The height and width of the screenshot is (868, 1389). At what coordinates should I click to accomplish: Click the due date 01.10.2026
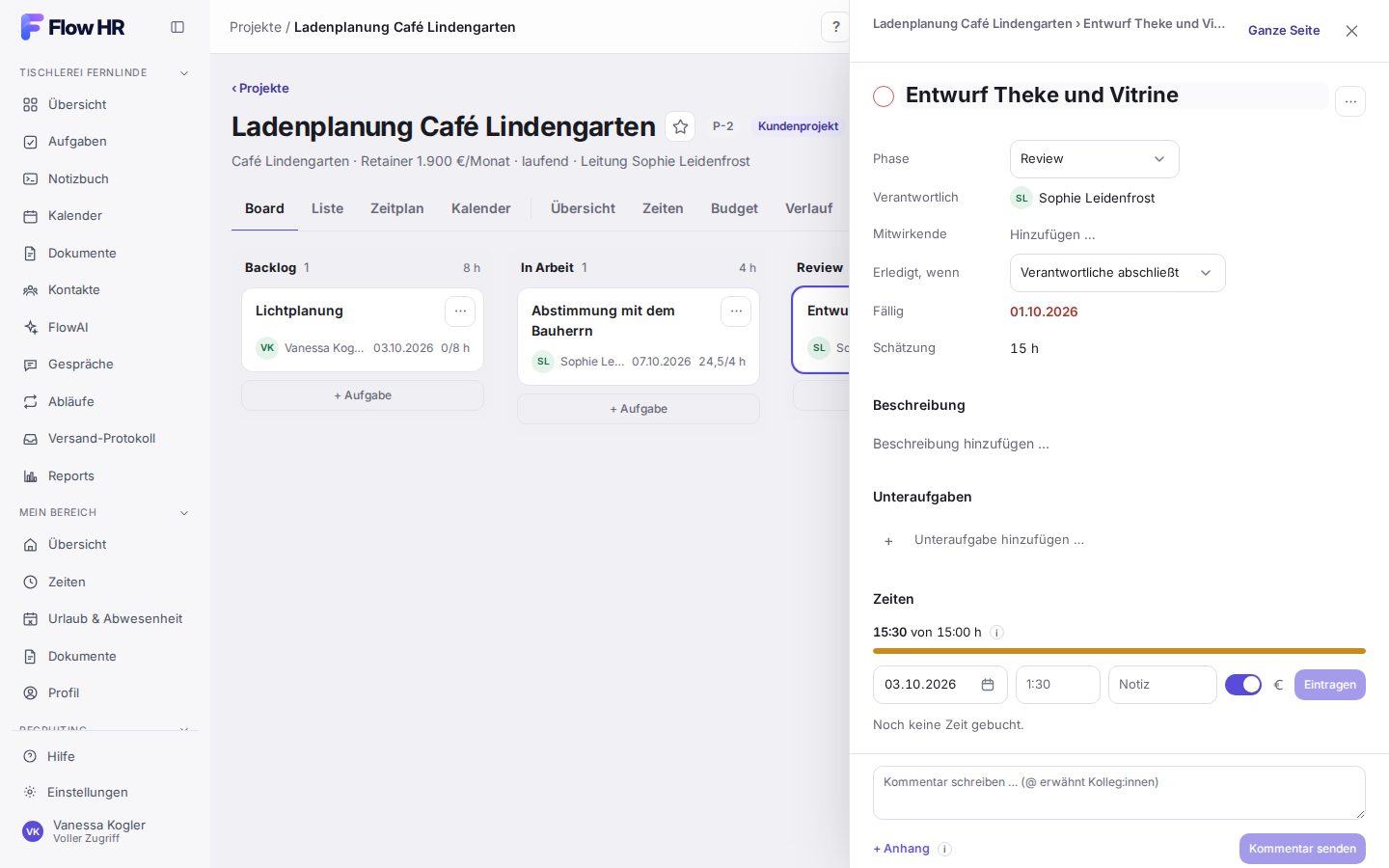pyautogui.click(x=1044, y=312)
